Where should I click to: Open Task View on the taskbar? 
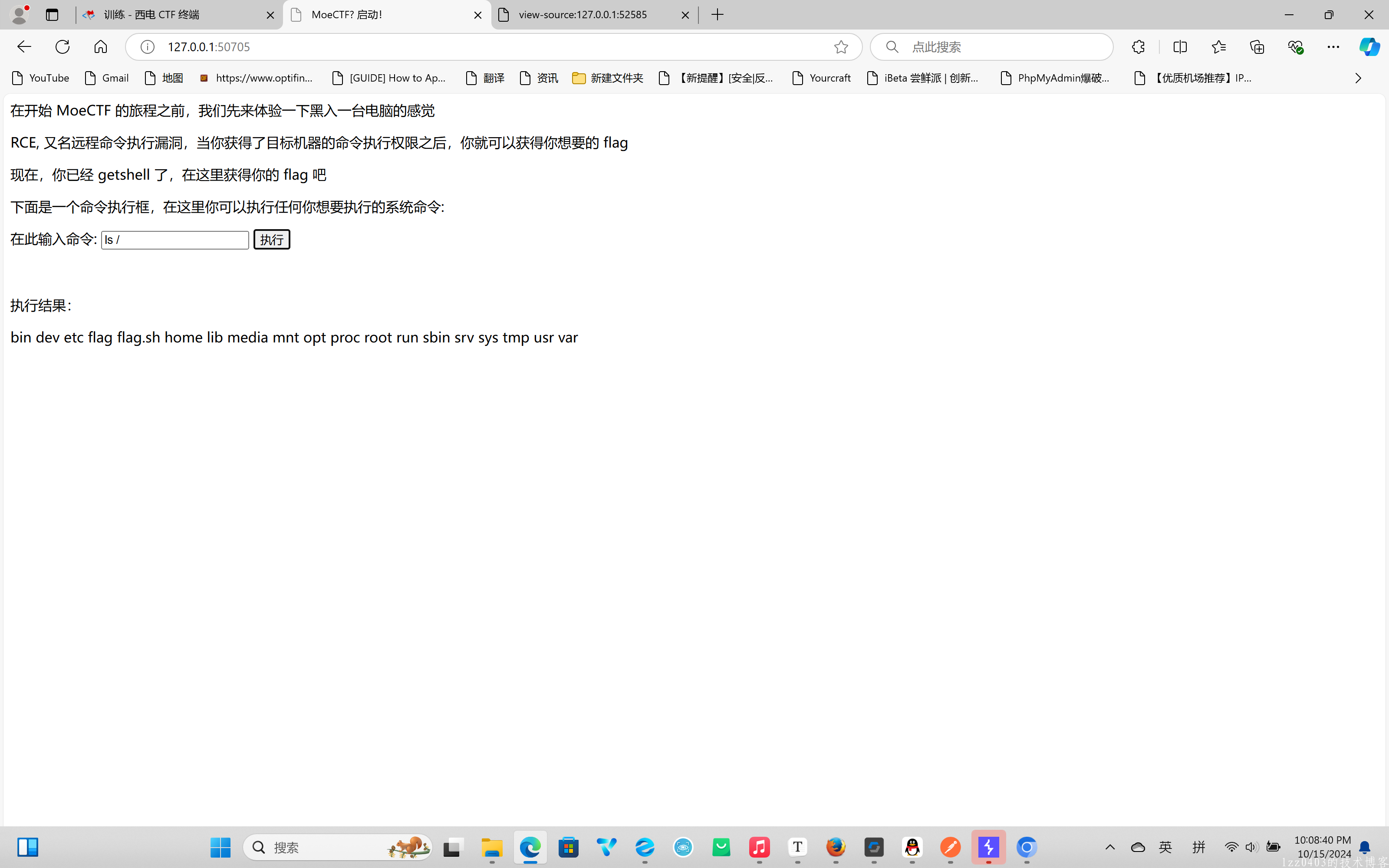pyautogui.click(x=453, y=847)
